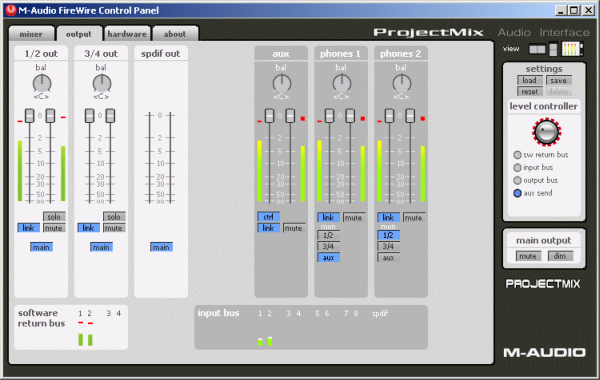Screen dimensions: 600x380
Task: Select input bus radio button
Action: [x=517, y=168]
